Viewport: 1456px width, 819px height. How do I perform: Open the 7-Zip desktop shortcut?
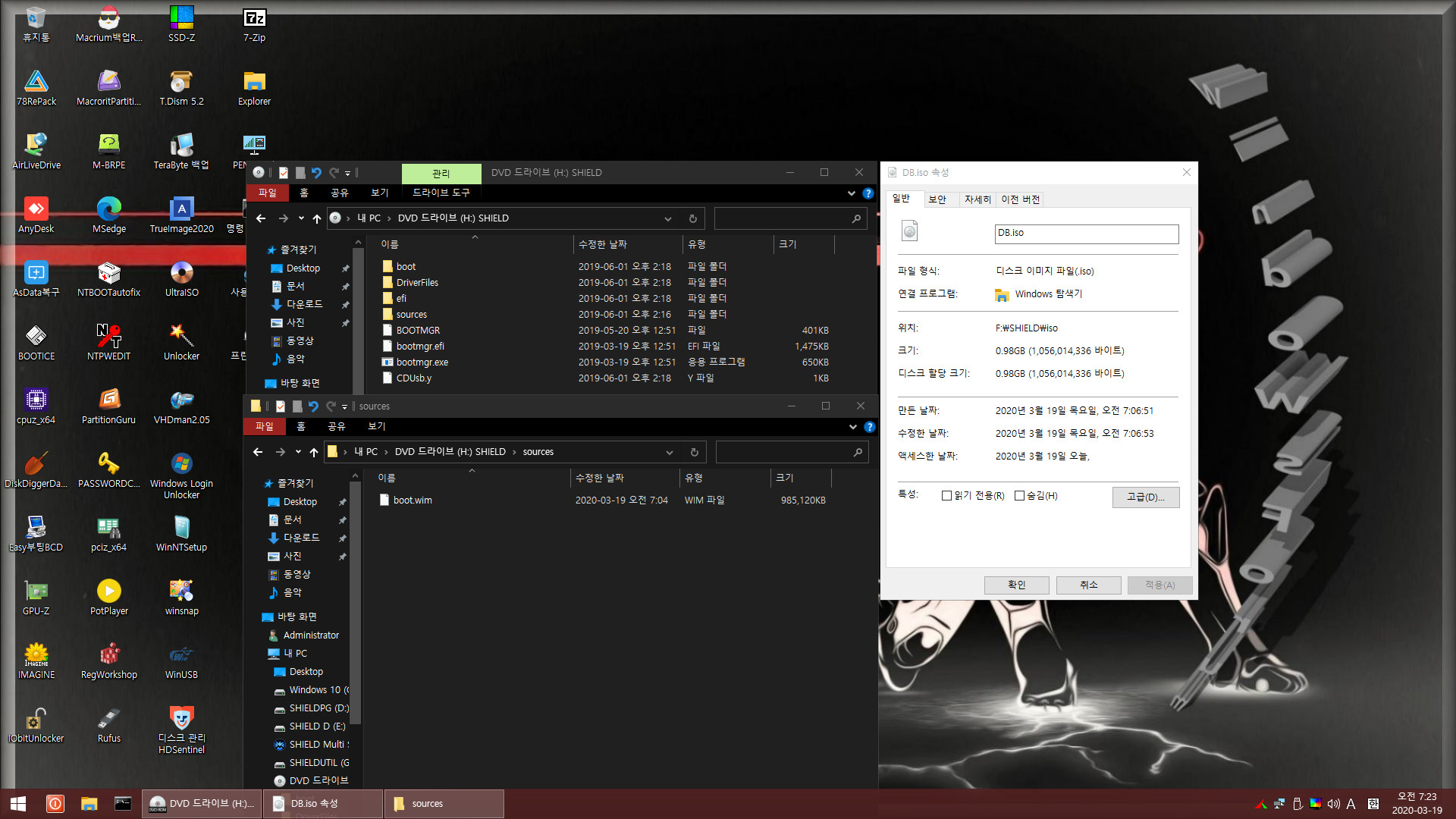pos(254,24)
